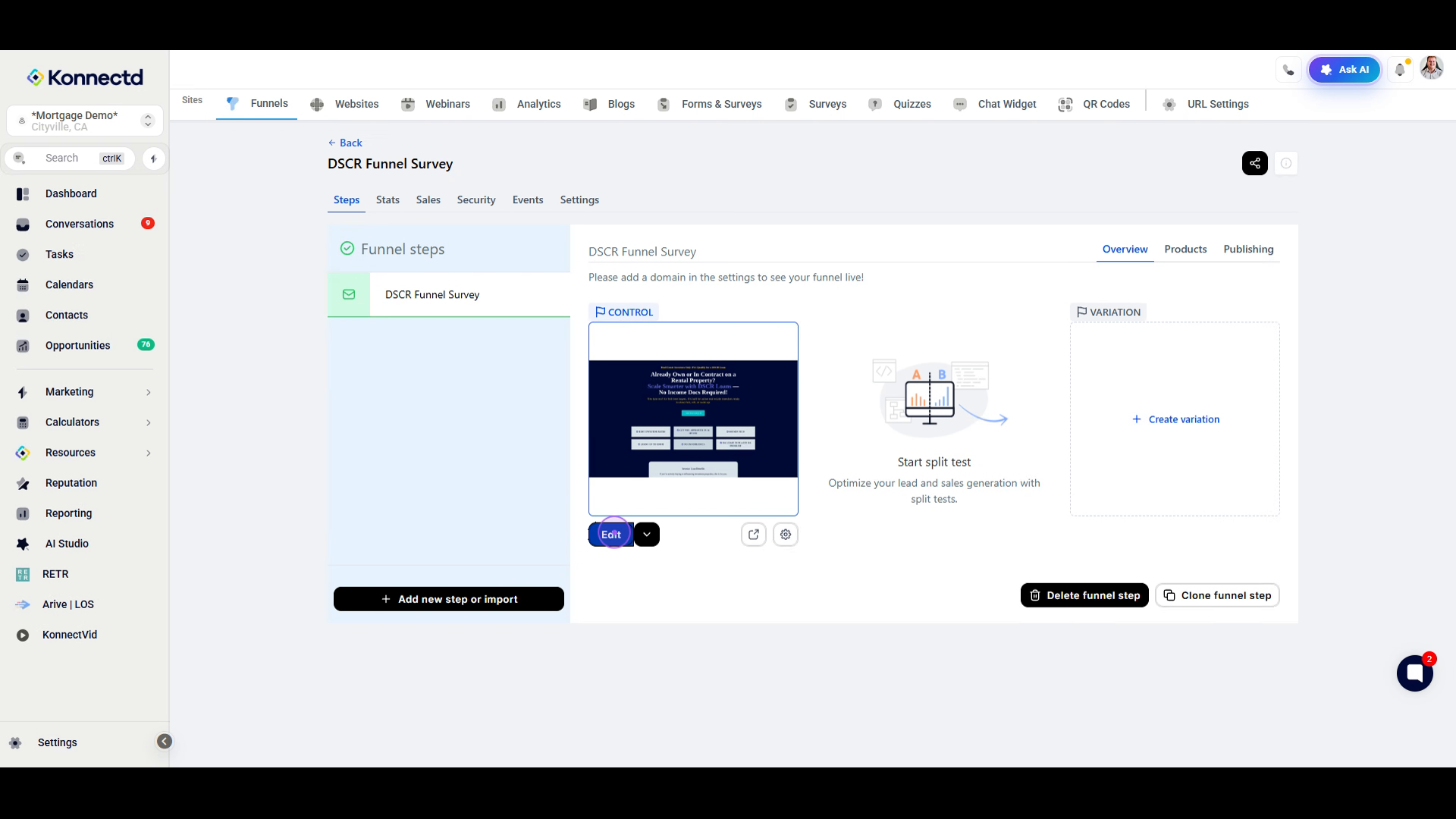Open URL Settings

coord(1206,104)
